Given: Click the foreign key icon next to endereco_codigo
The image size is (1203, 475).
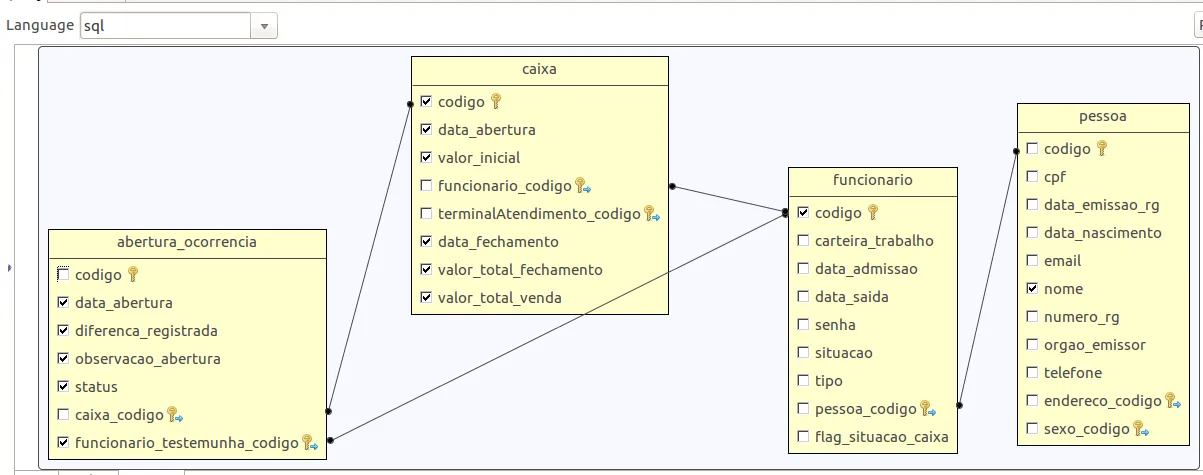Looking at the screenshot, I should click(1172, 401).
